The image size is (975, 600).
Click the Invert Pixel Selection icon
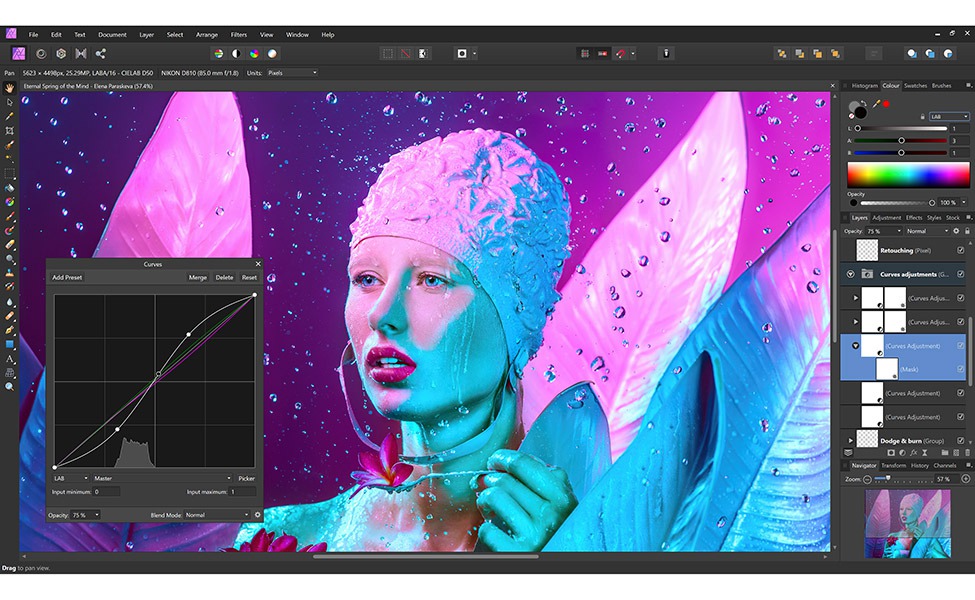pos(423,53)
